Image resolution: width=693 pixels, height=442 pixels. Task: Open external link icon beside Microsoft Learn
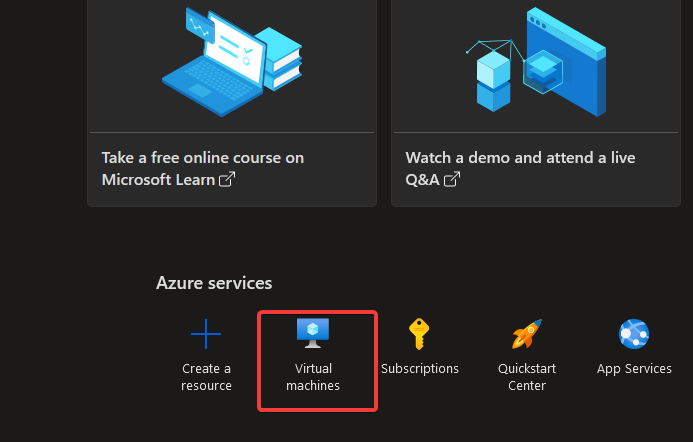point(227,179)
